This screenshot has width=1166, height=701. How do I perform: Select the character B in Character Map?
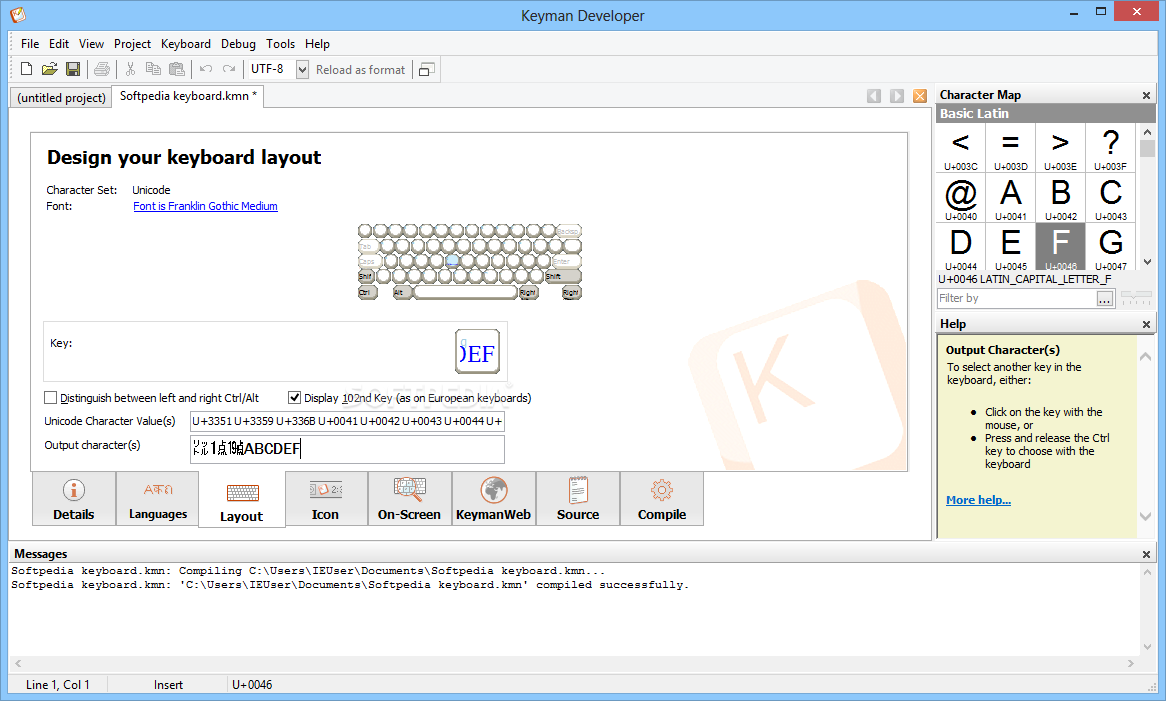coord(1060,198)
